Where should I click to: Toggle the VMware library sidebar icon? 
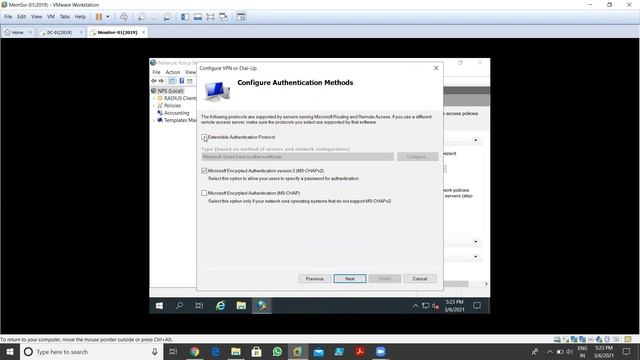(185, 17)
